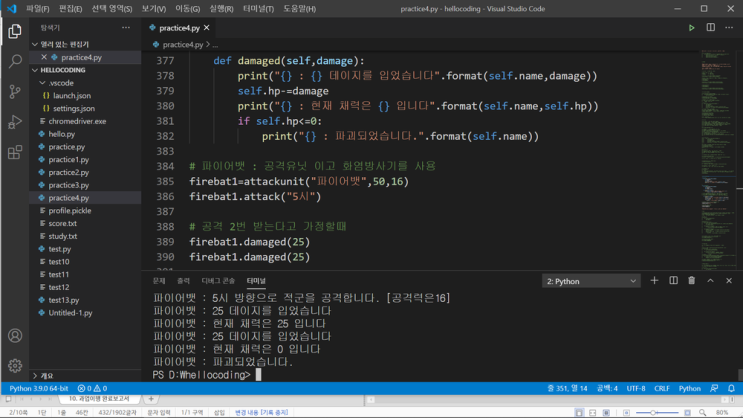This screenshot has height=418, width=743.
Task: Open the View (보기) menu
Action: (154, 9)
